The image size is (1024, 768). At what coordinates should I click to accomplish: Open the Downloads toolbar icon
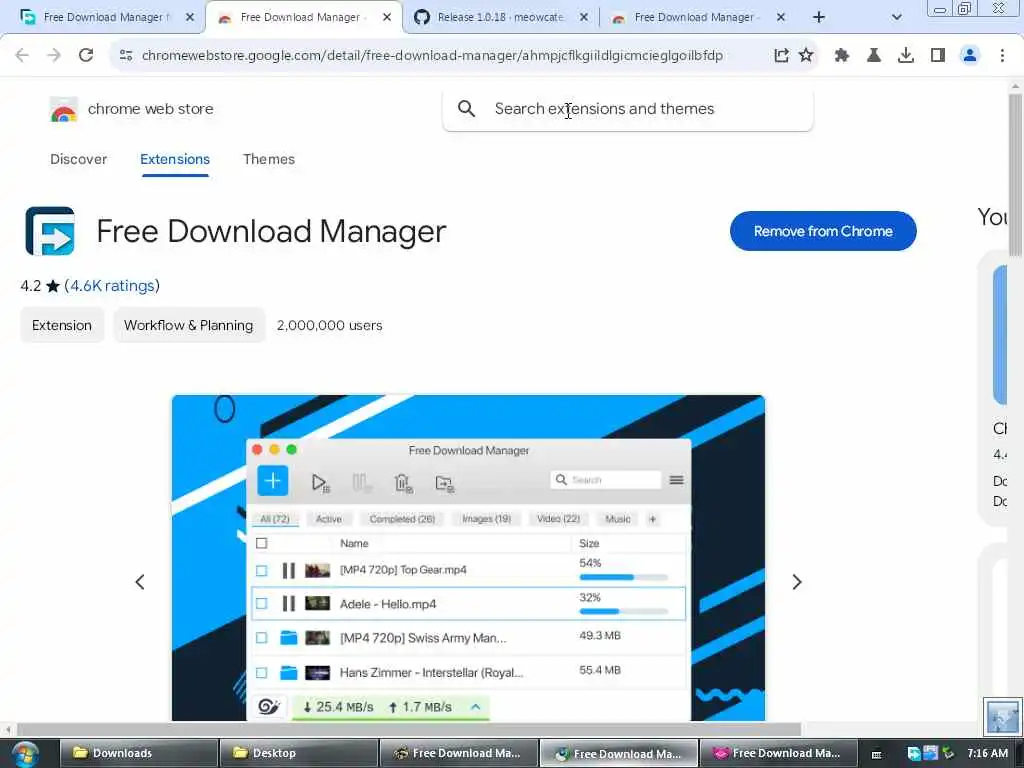[x=906, y=56]
